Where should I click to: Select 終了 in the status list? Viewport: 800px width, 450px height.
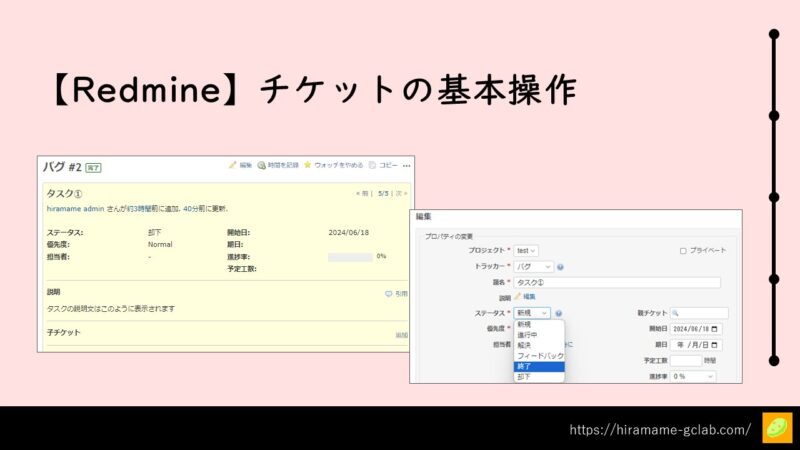(539, 366)
